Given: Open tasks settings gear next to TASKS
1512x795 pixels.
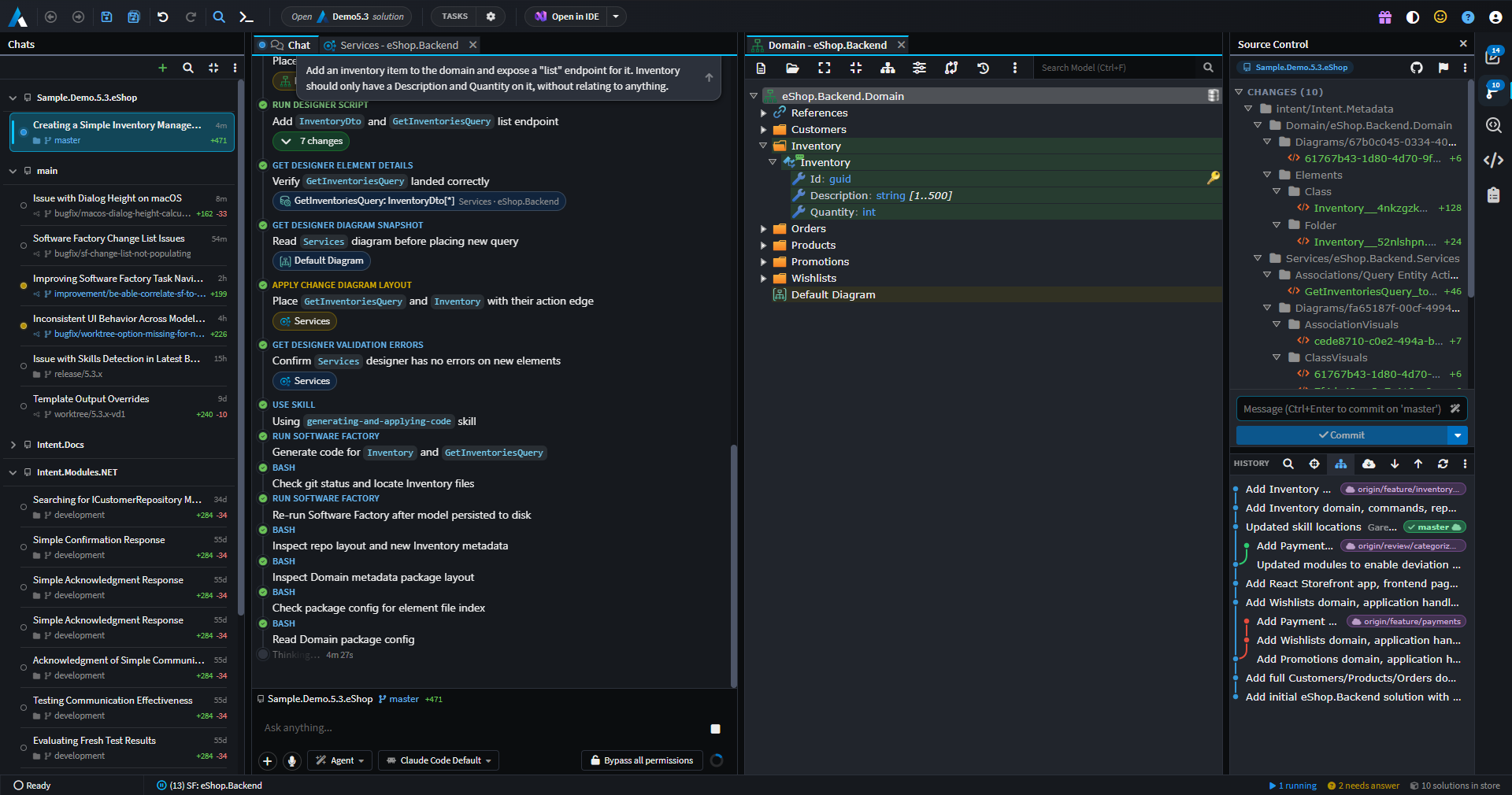Looking at the screenshot, I should click(x=491, y=17).
